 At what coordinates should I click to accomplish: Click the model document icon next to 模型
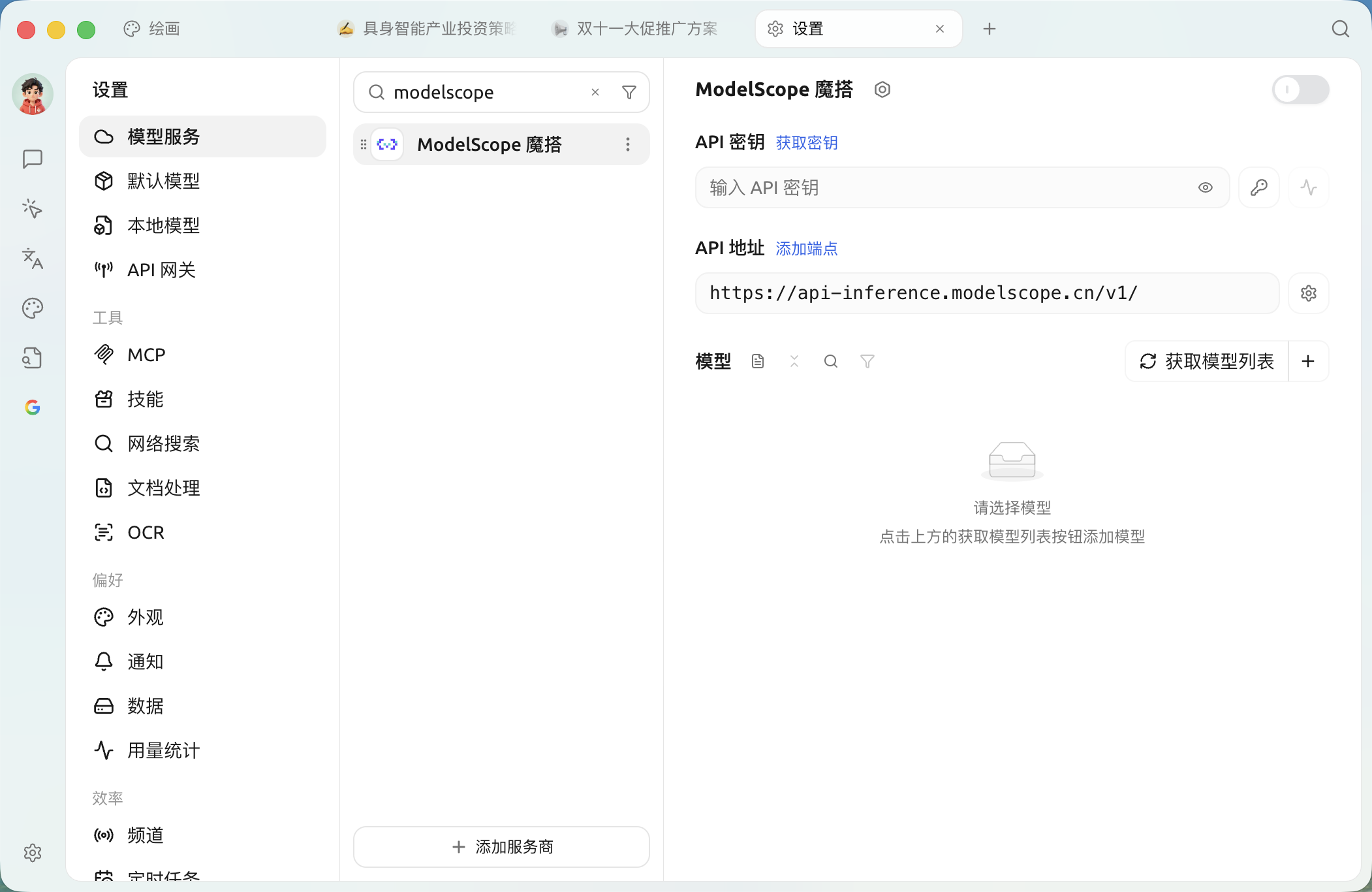coord(758,361)
